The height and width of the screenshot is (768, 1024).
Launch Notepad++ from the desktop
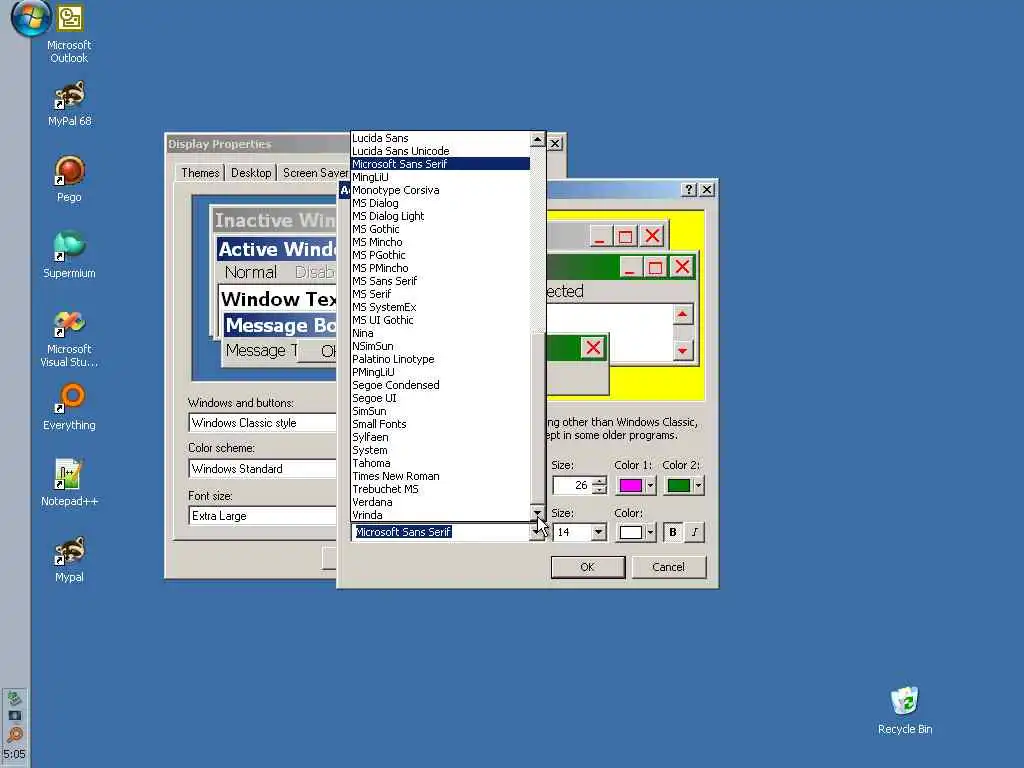click(x=69, y=483)
